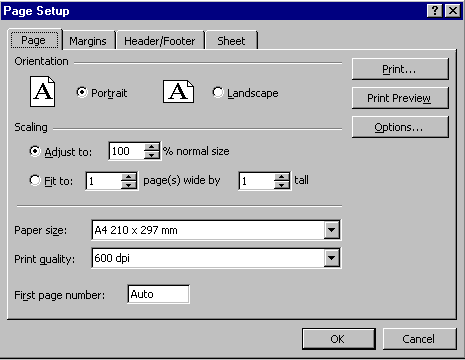Open Print Preview

tap(400, 98)
